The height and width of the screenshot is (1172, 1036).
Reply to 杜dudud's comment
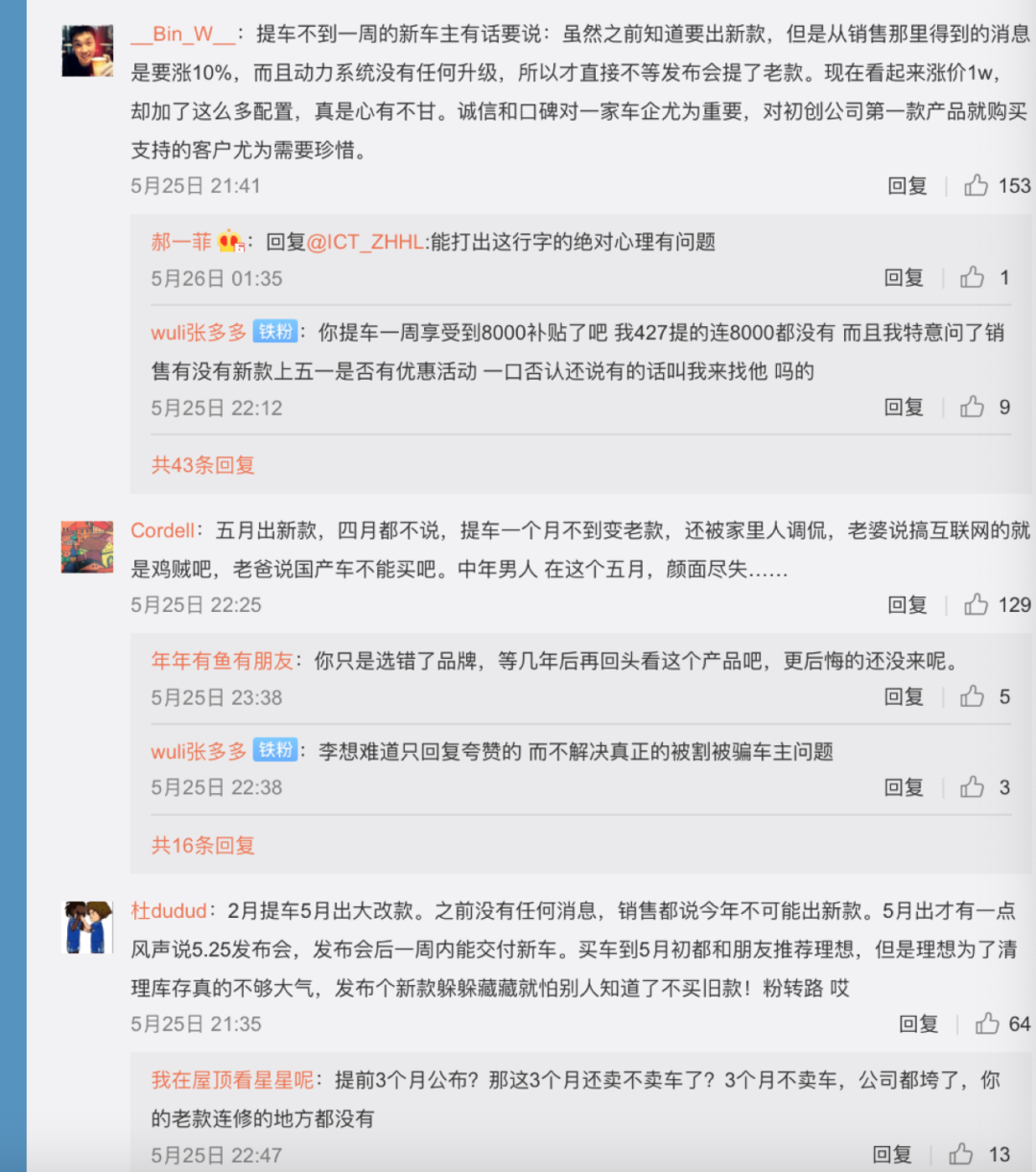[918, 1024]
